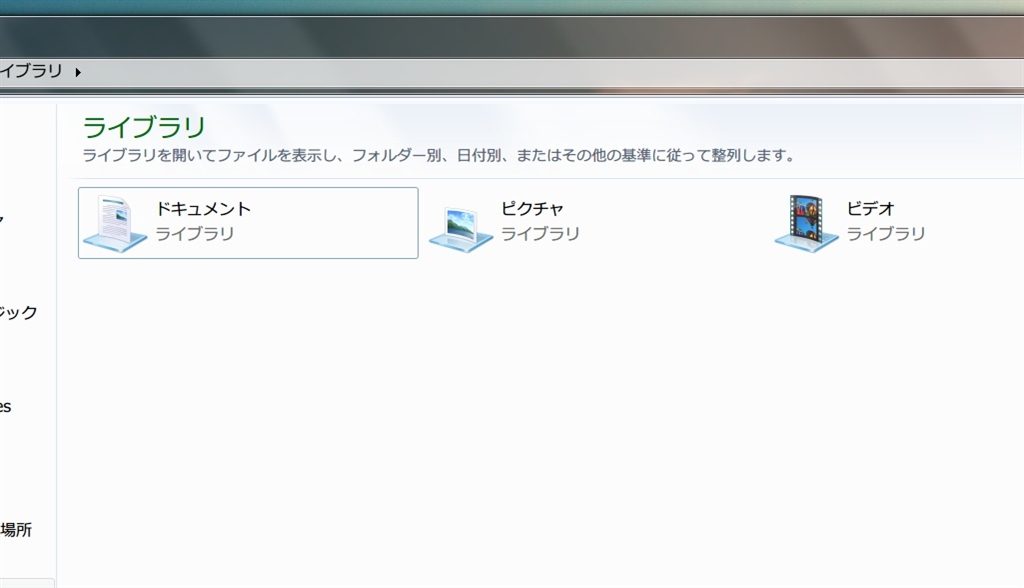Open the ビデオ library film icon
The width and height of the screenshot is (1024, 588).
point(806,223)
